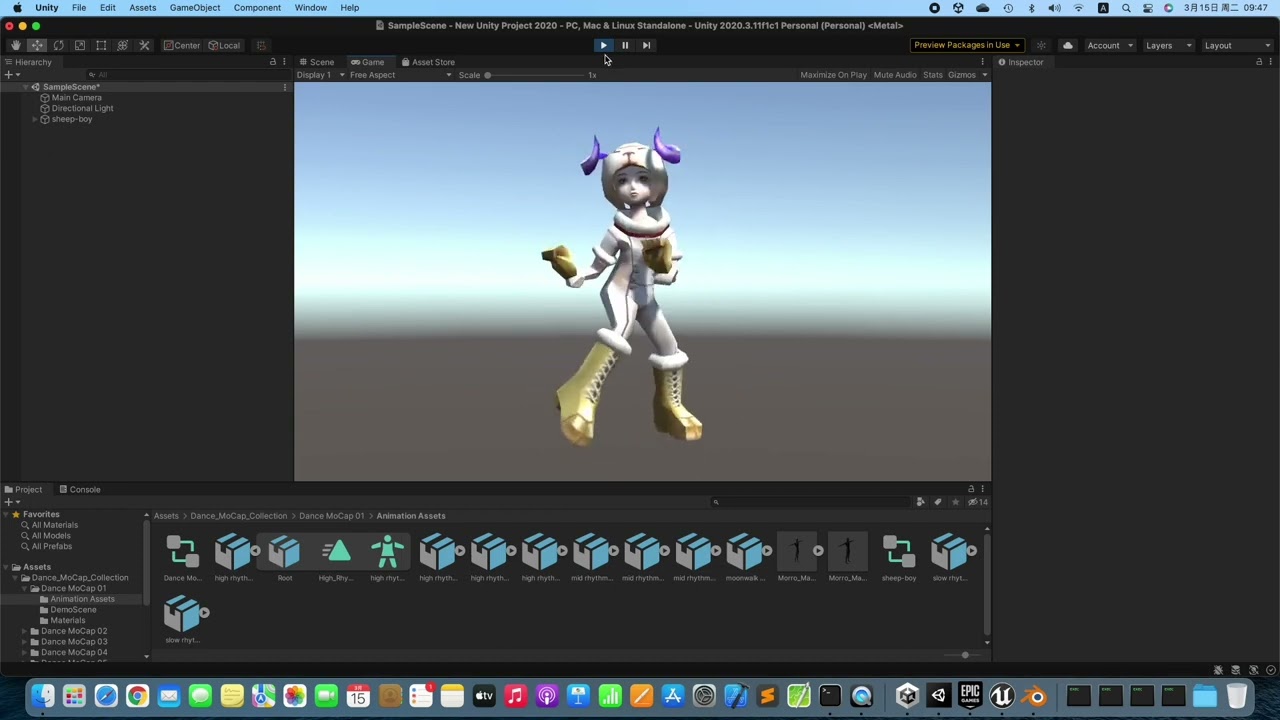This screenshot has height=720, width=1280.
Task: Select Main Camera in Hierarchy
Action: tap(76, 98)
